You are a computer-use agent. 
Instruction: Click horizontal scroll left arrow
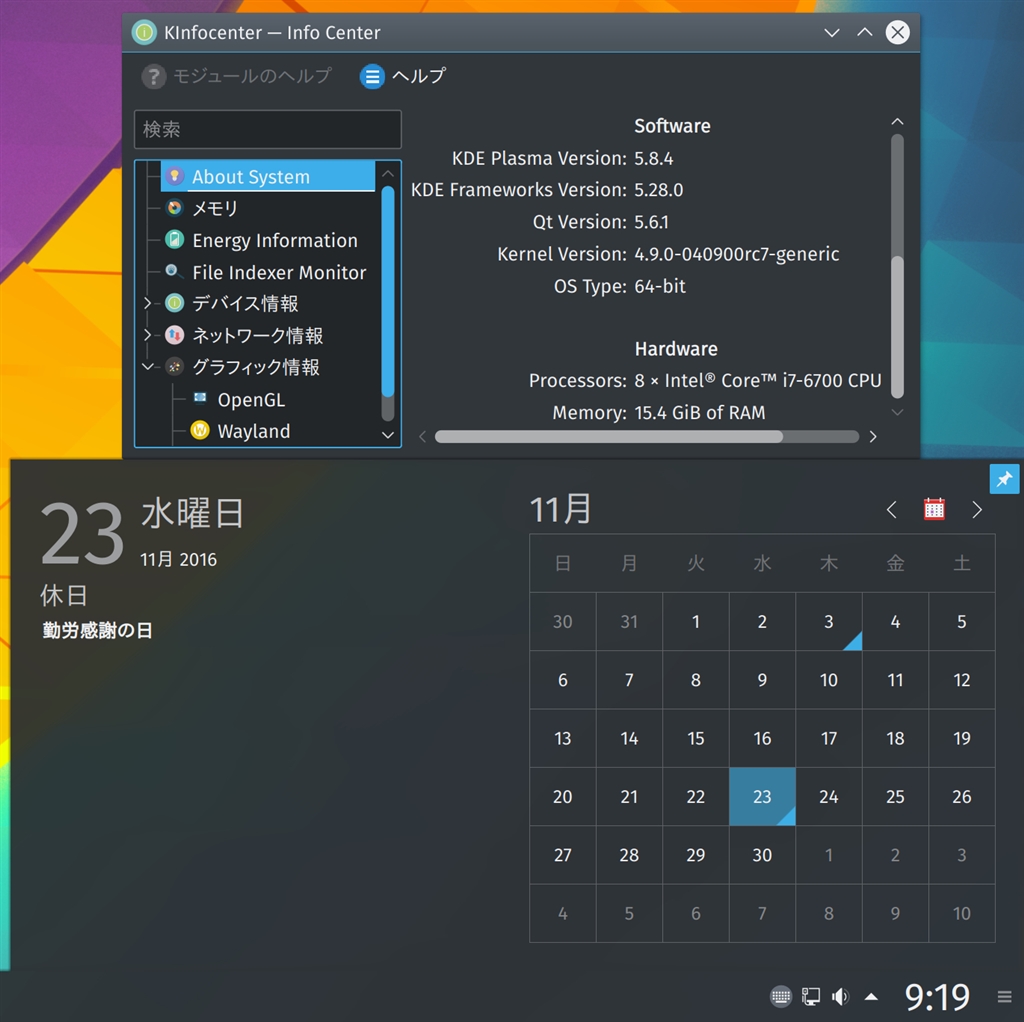(422, 437)
